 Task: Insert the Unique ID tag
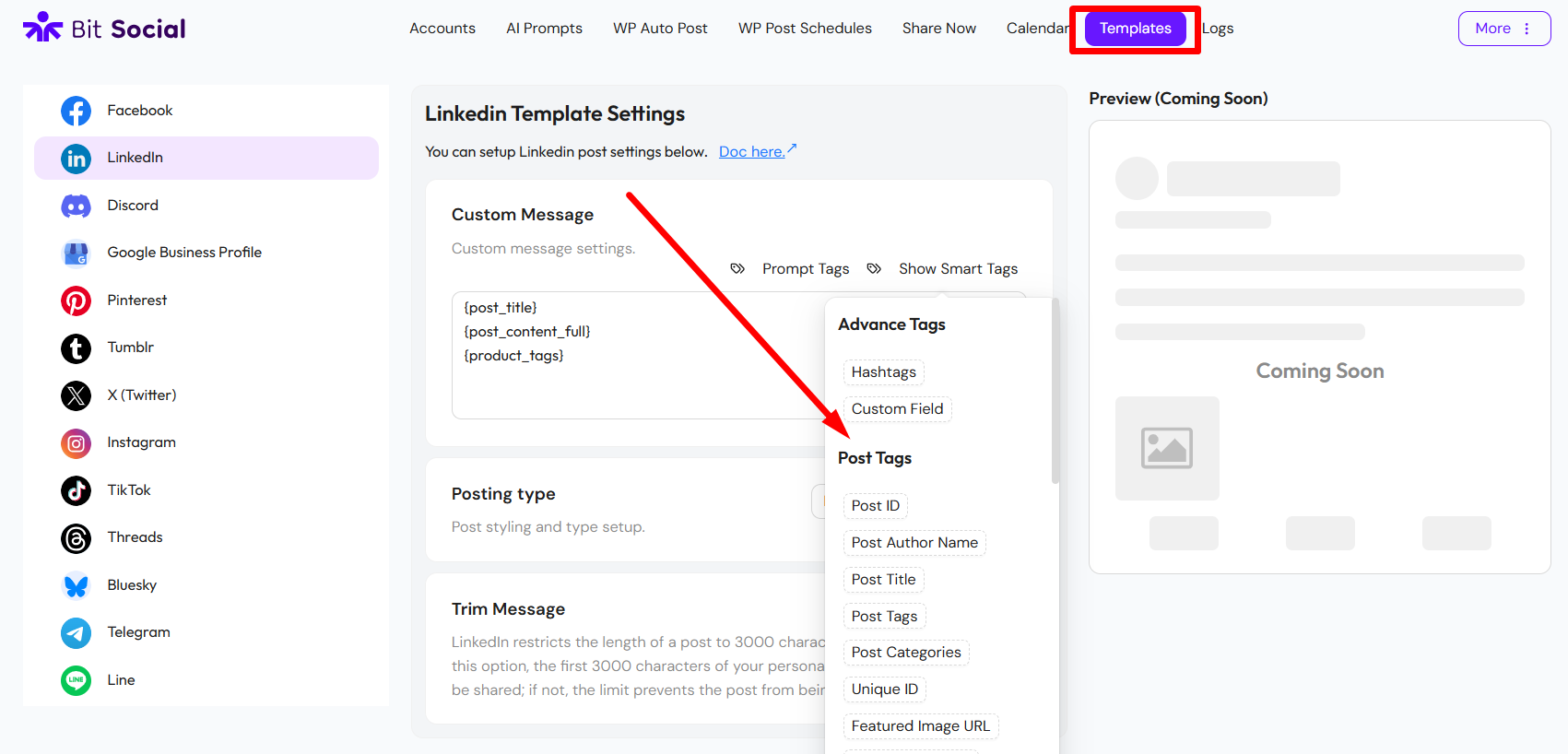pos(884,689)
